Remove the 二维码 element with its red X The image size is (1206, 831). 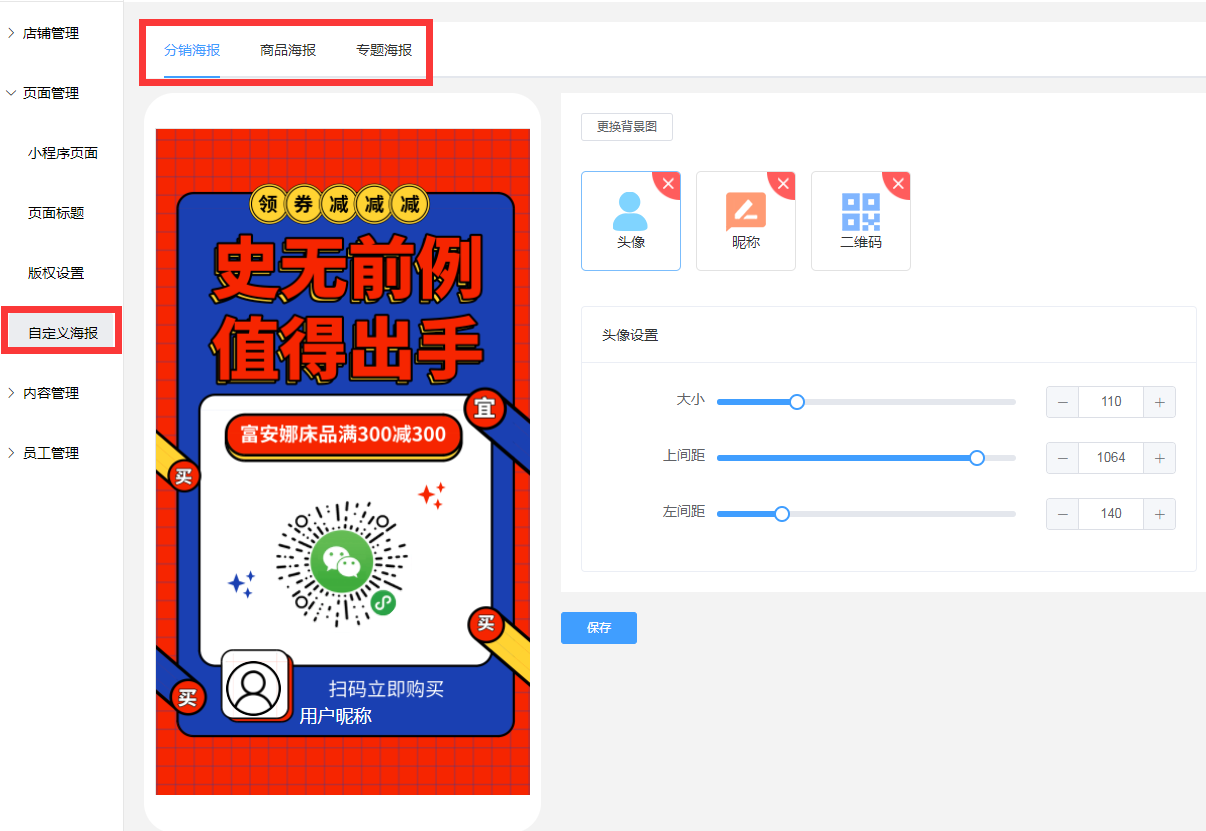[899, 183]
